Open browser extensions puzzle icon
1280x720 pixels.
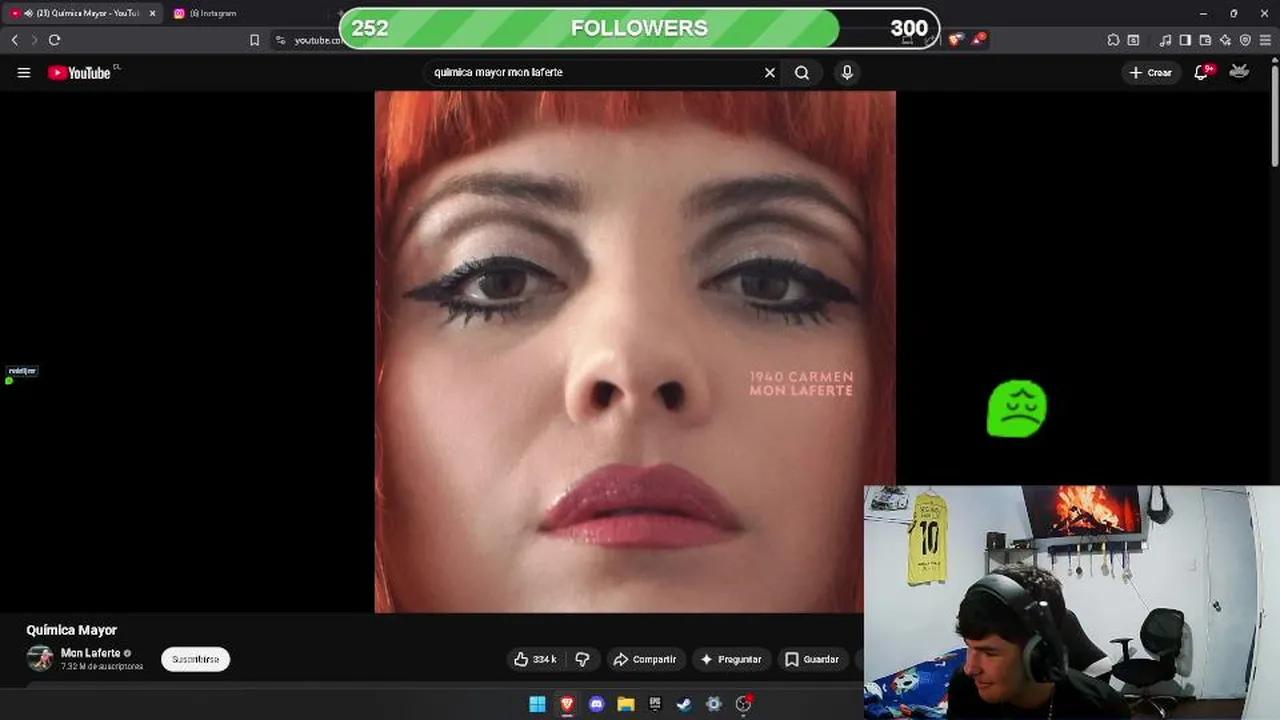(x=1113, y=40)
